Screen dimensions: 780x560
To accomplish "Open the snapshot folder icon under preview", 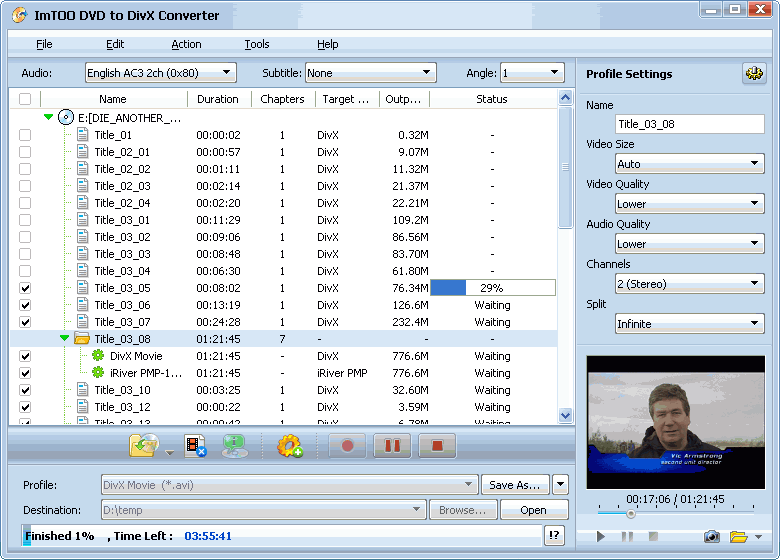I will point(739,537).
